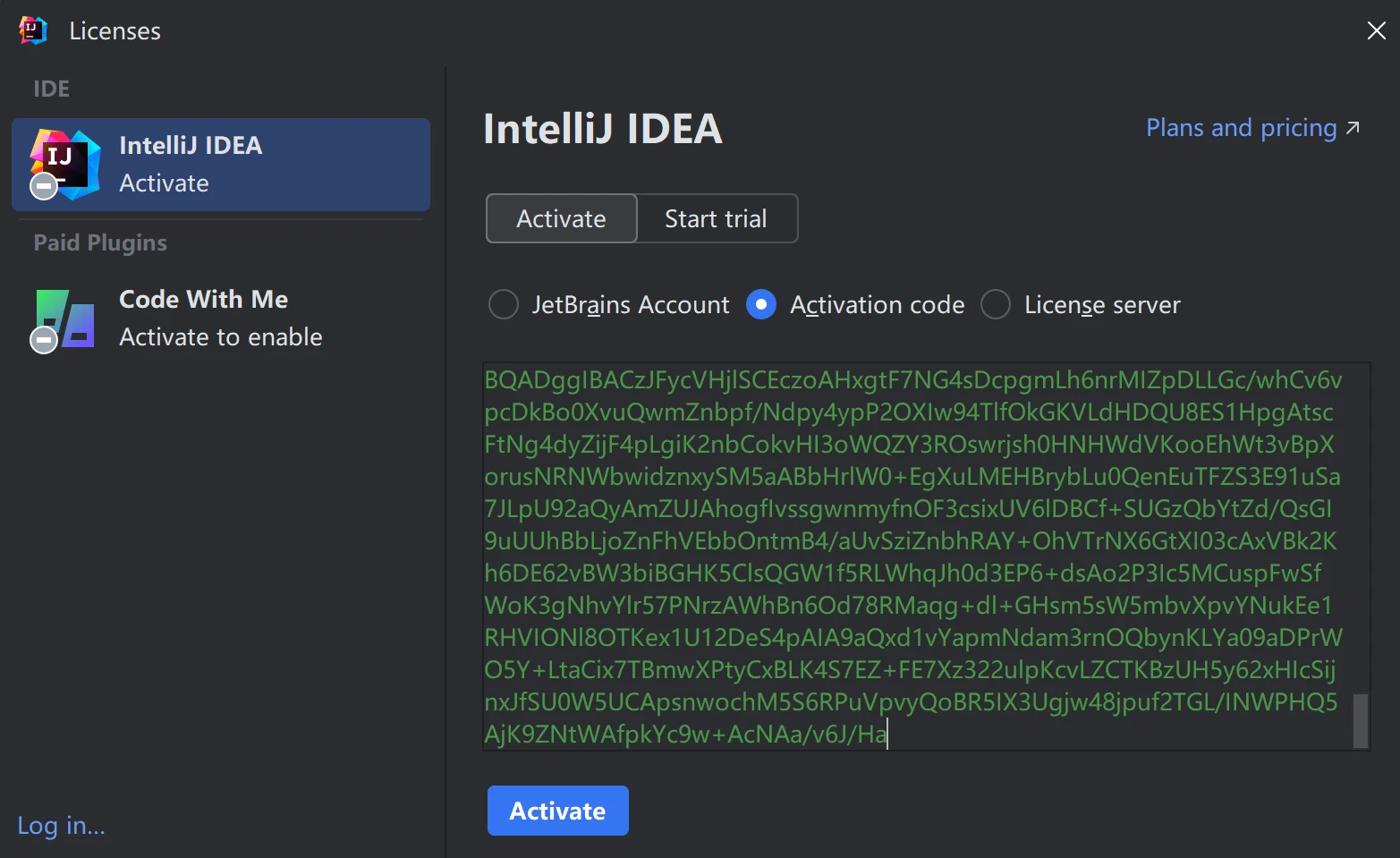Switch to the Activate tab
The width and height of the screenshot is (1400, 858).
tap(561, 219)
